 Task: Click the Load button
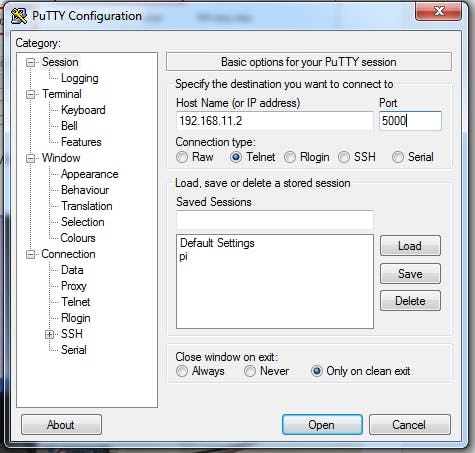pyautogui.click(x=410, y=246)
